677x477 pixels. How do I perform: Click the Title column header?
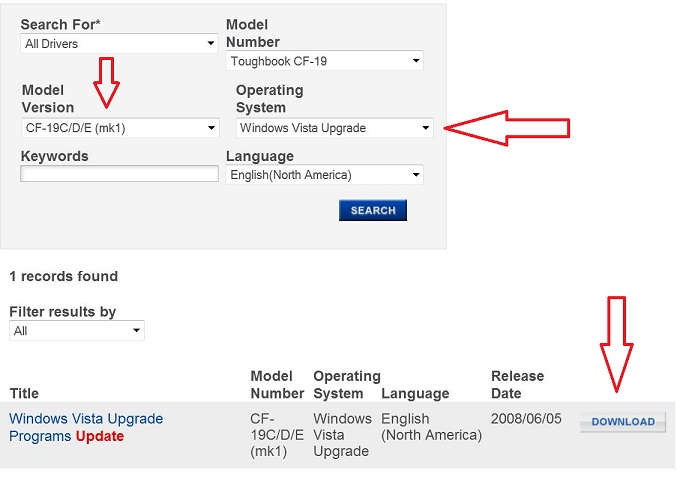(x=24, y=393)
